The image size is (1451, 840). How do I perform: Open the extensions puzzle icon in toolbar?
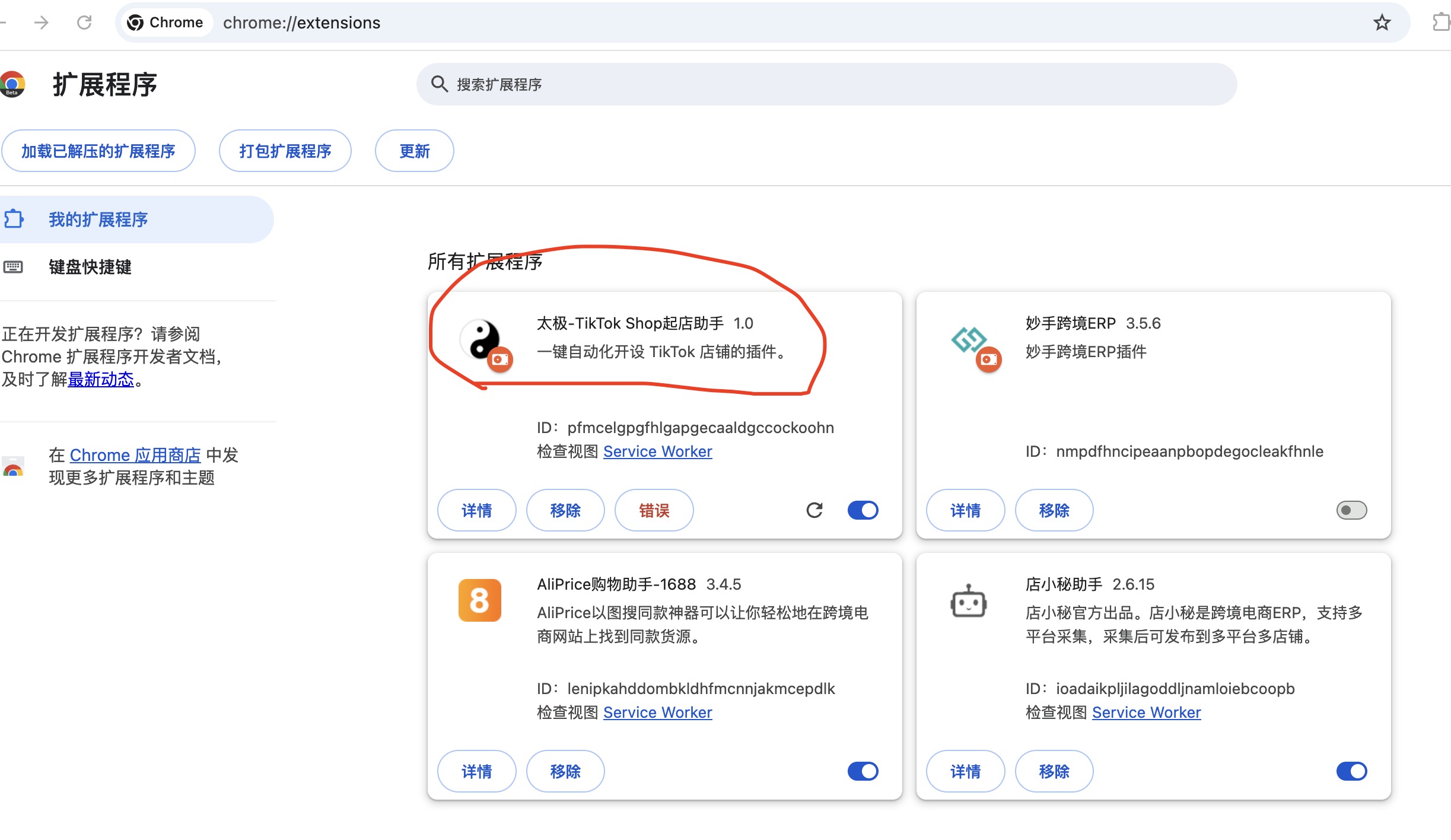point(1442,23)
